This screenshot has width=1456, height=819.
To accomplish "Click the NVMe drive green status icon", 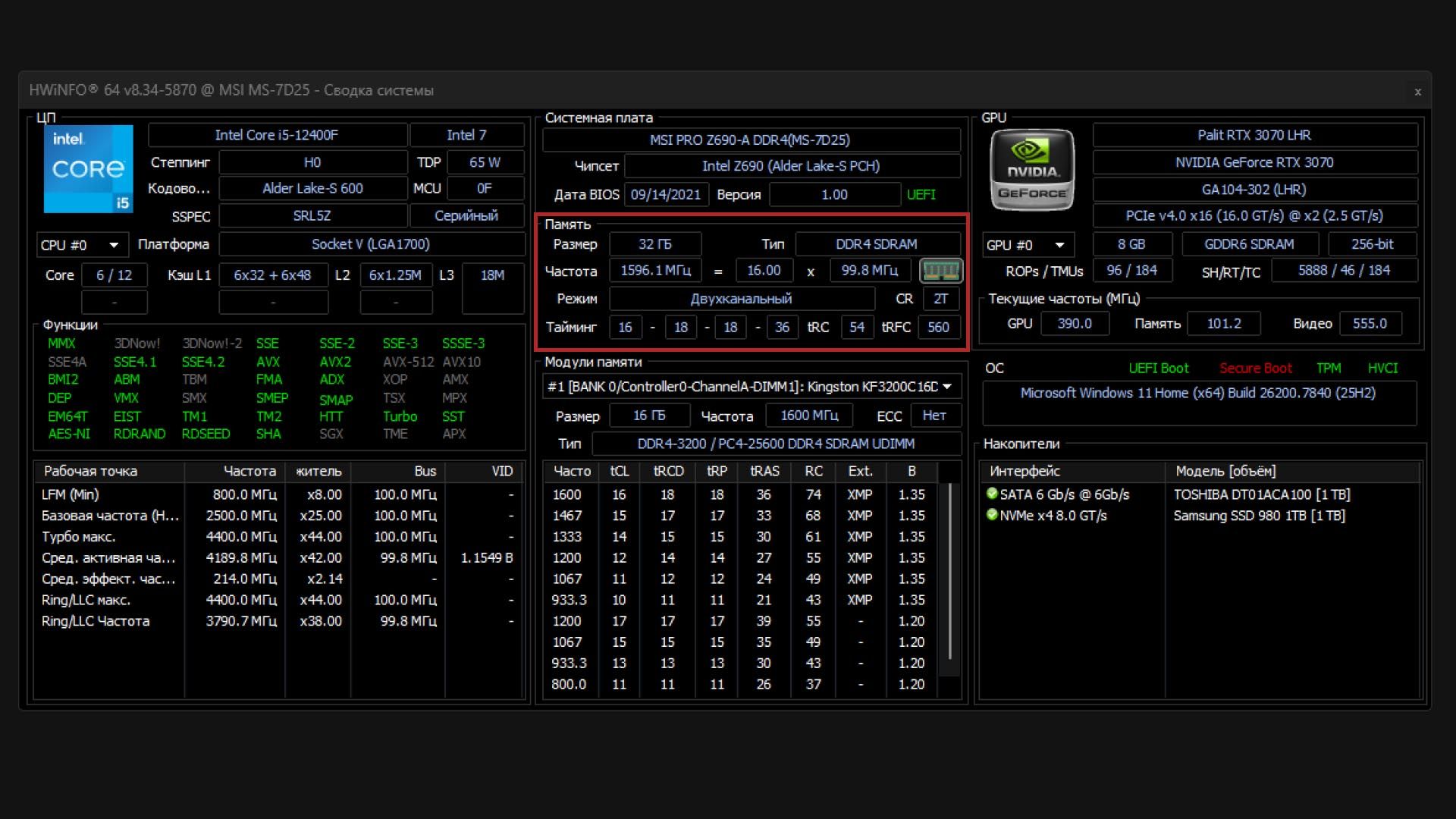I will point(991,515).
